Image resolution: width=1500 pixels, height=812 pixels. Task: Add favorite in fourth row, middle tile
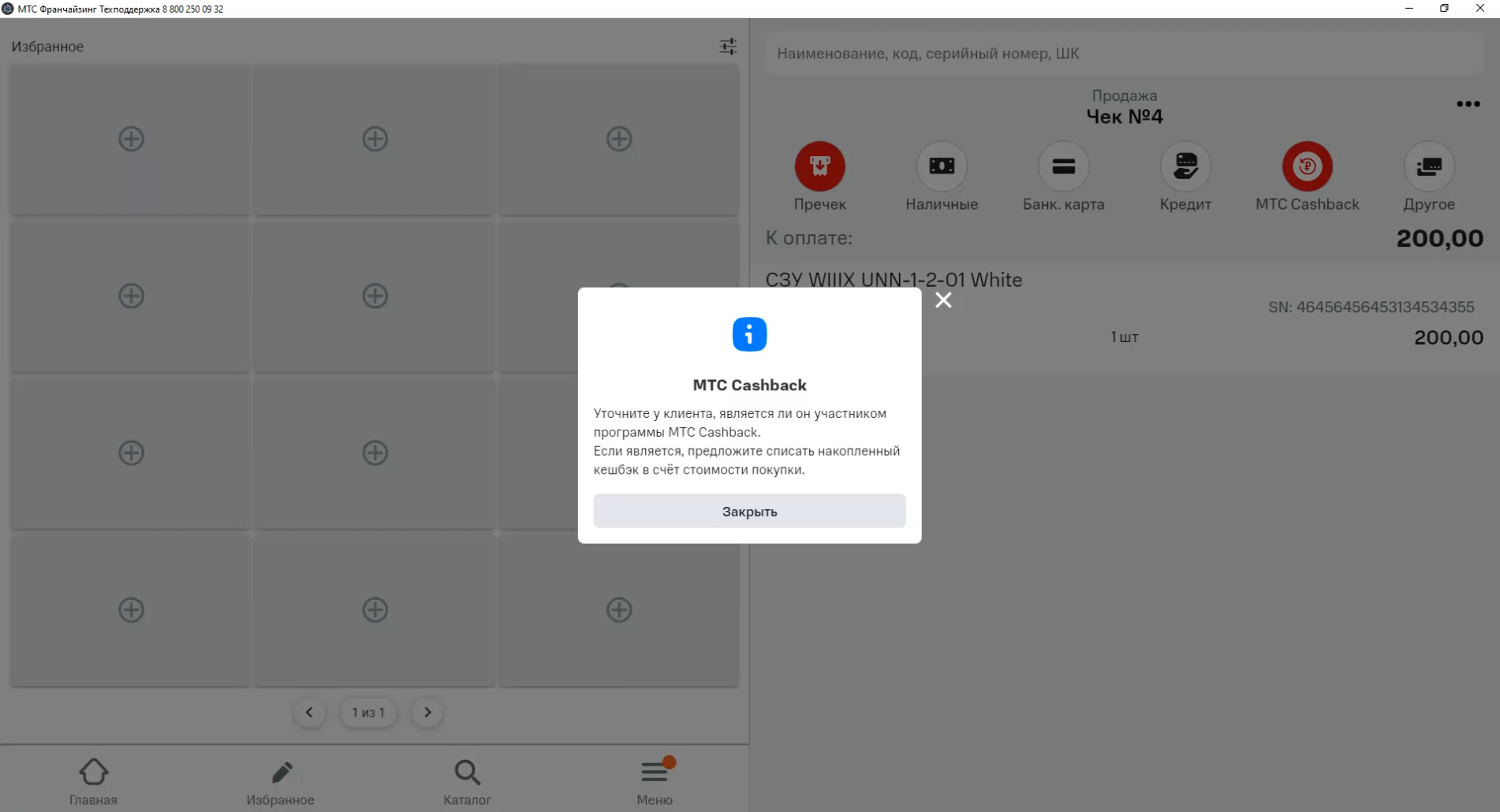pos(375,609)
